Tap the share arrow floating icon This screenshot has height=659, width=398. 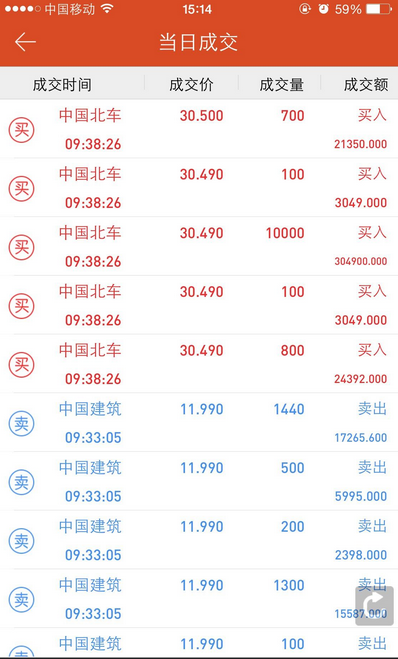pos(374,606)
